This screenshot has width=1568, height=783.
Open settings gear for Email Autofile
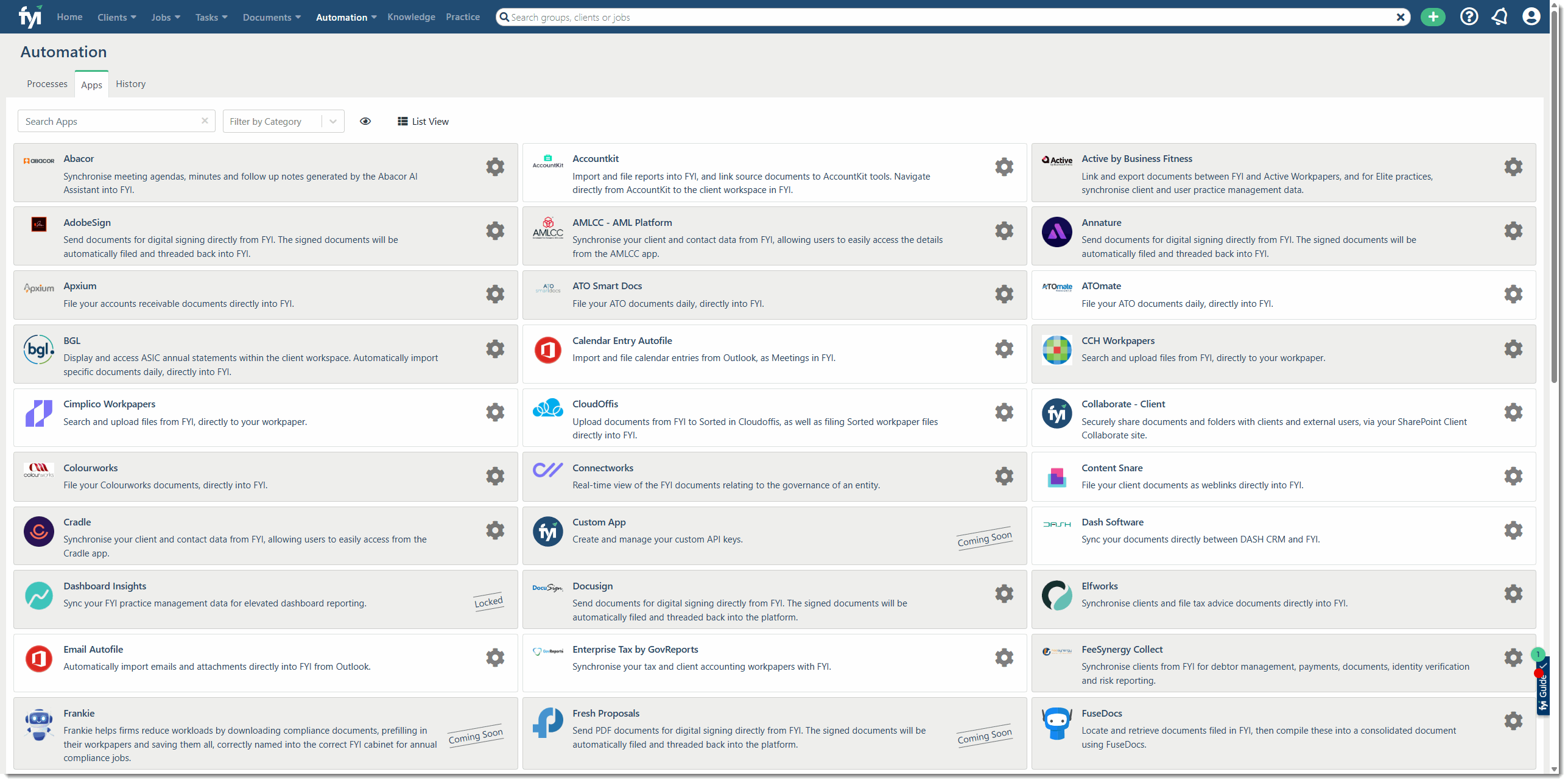click(495, 658)
